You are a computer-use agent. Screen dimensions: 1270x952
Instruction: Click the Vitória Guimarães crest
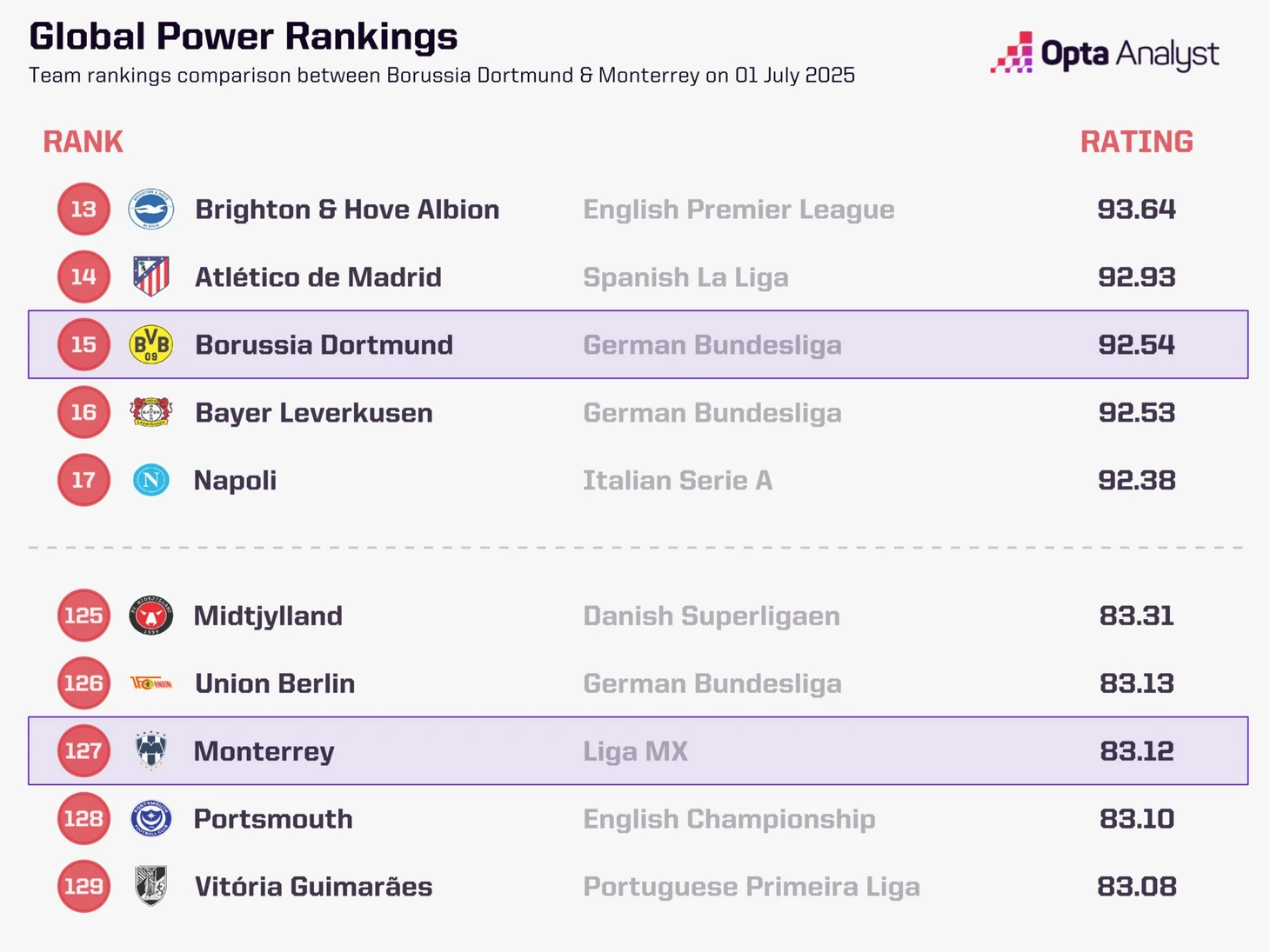[151, 886]
